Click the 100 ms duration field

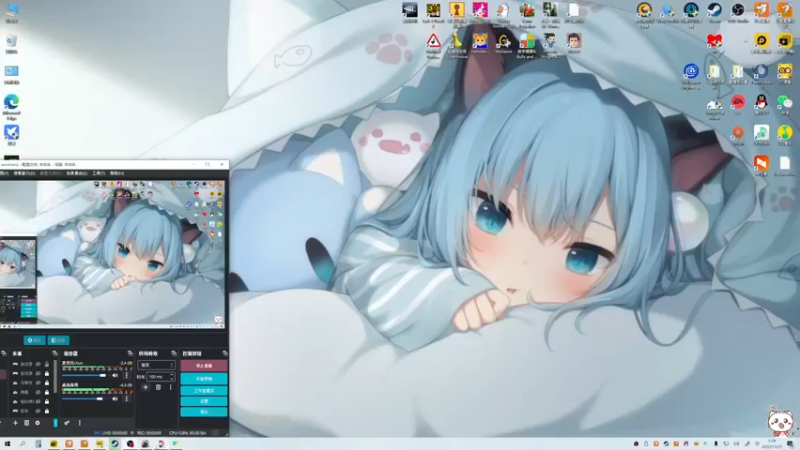click(160, 377)
